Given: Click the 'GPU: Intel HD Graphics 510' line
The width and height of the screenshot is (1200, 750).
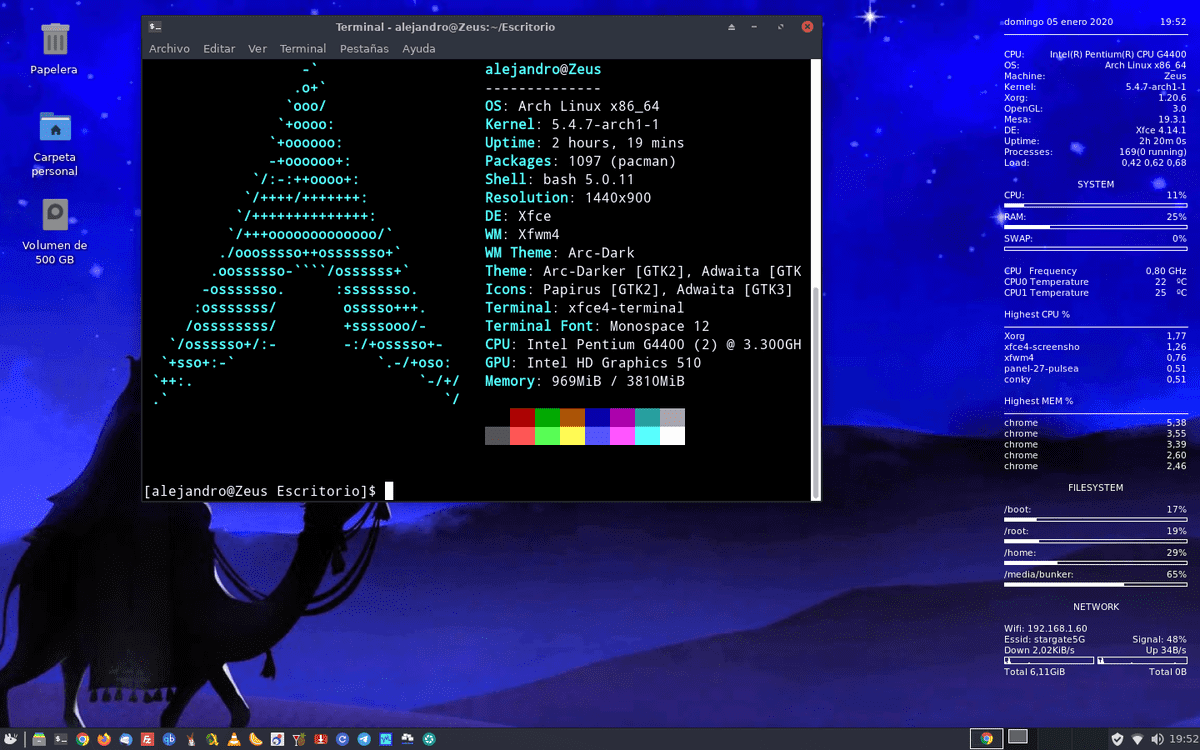Looking at the screenshot, I should coord(593,363).
